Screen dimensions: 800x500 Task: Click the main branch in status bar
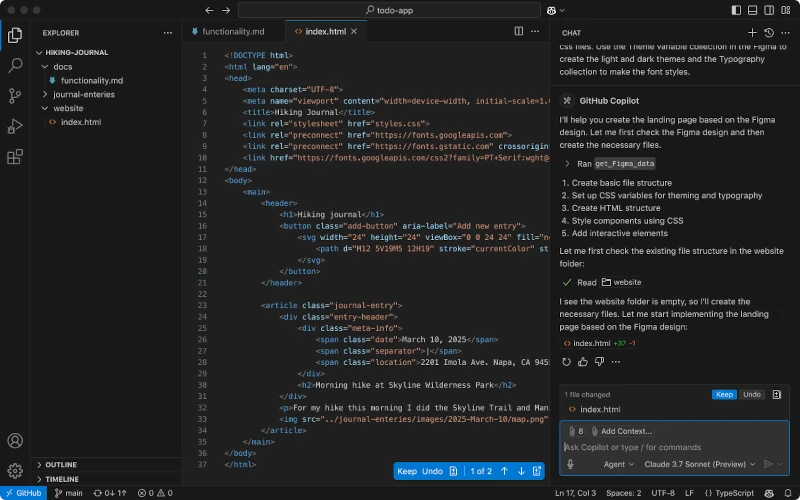68,493
